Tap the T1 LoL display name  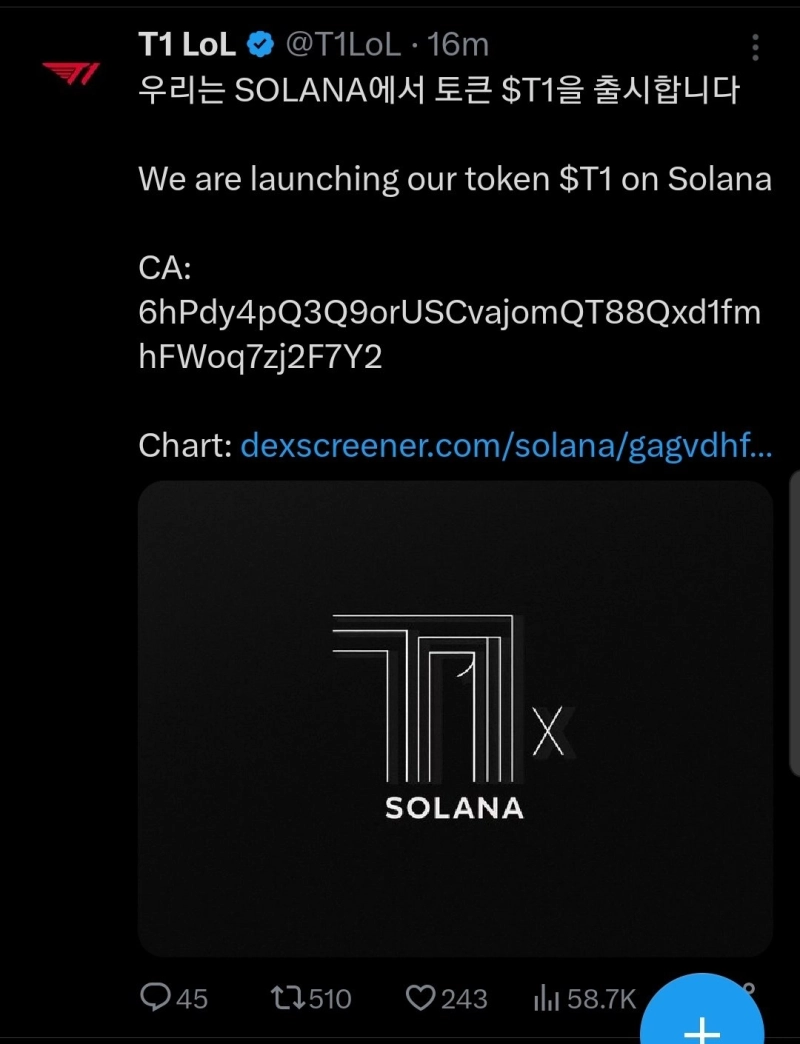(188, 45)
